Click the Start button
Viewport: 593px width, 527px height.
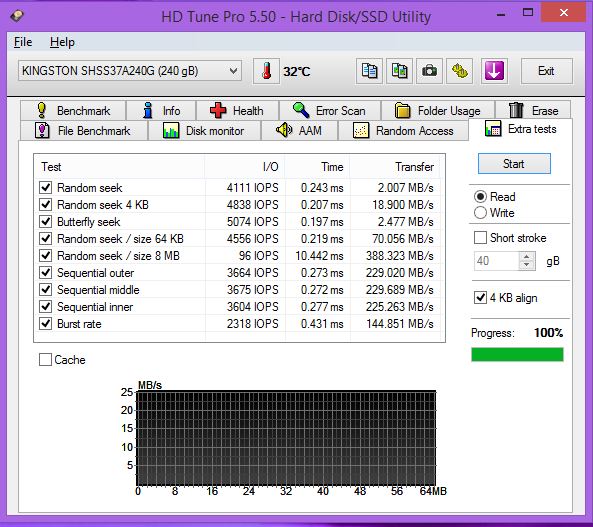pos(514,164)
